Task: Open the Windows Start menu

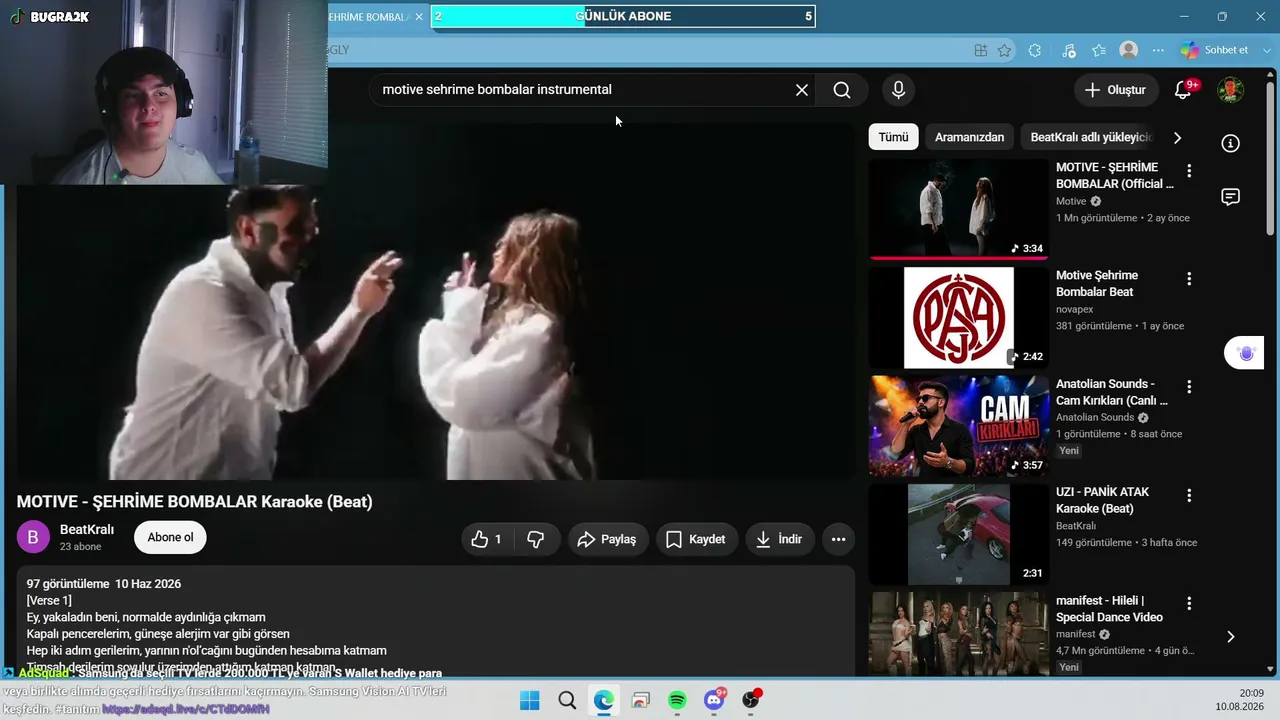Action: (529, 700)
